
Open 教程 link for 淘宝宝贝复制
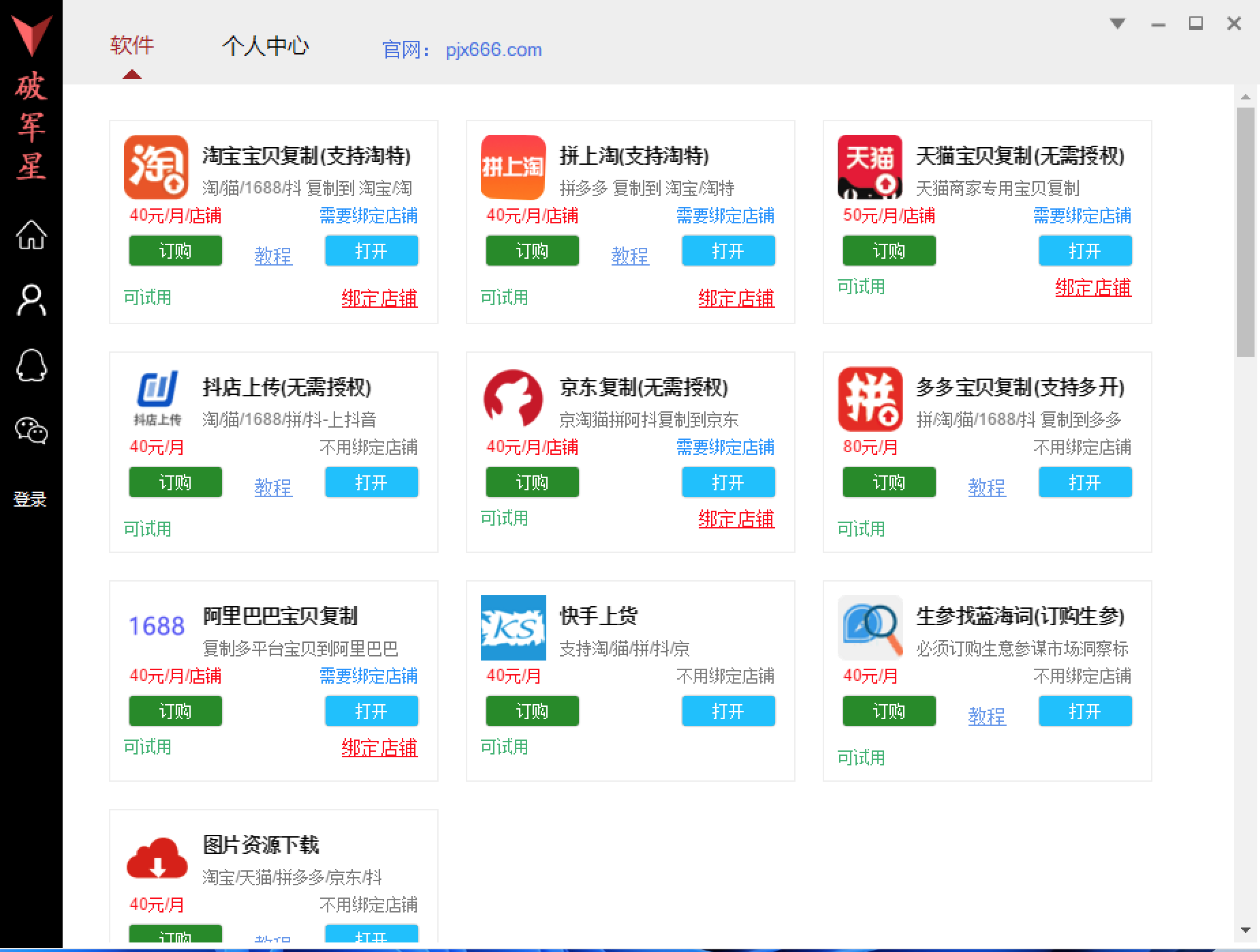click(x=273, y=256)
